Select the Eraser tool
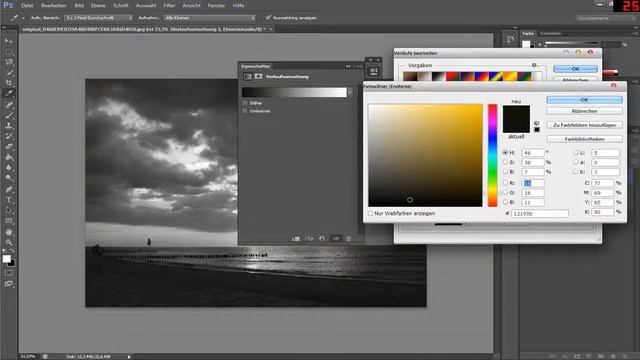Screen dimensions: 640x360 (x=9, y=147)
